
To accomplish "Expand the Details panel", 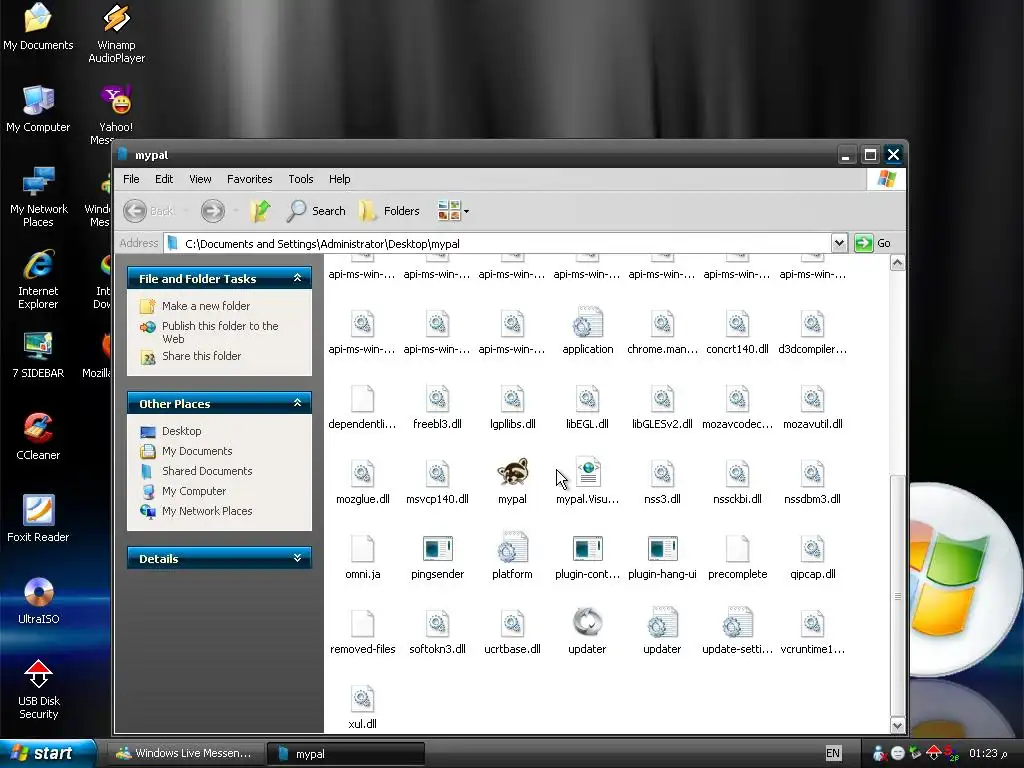I will pyautogui.click(x=297, y=558).
